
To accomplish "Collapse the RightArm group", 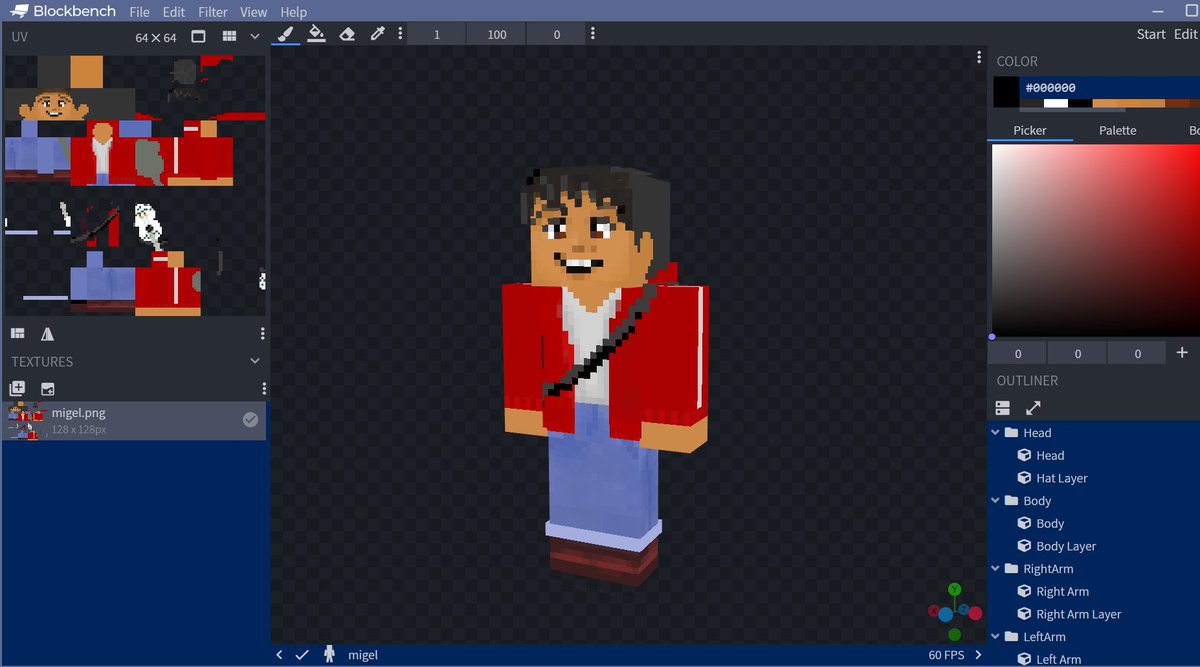I will pyautogui.click(x=996, y=568).
